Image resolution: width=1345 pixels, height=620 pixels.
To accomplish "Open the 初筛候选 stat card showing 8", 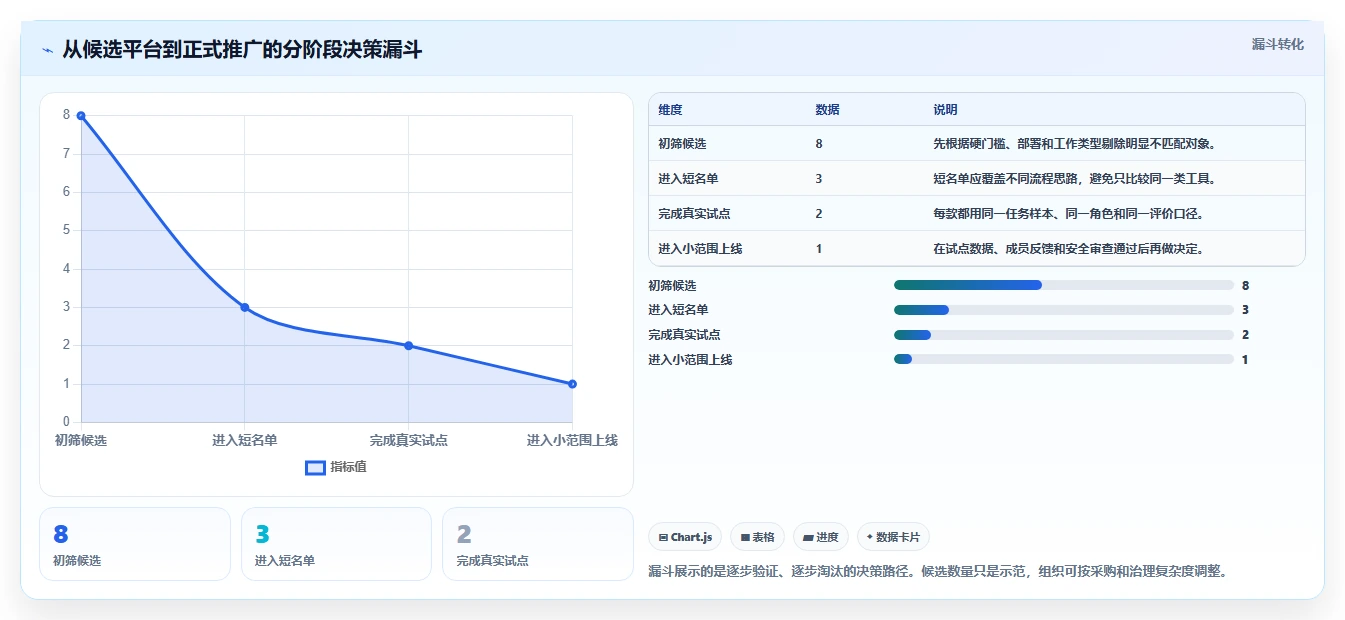I will tap(135, 544).
